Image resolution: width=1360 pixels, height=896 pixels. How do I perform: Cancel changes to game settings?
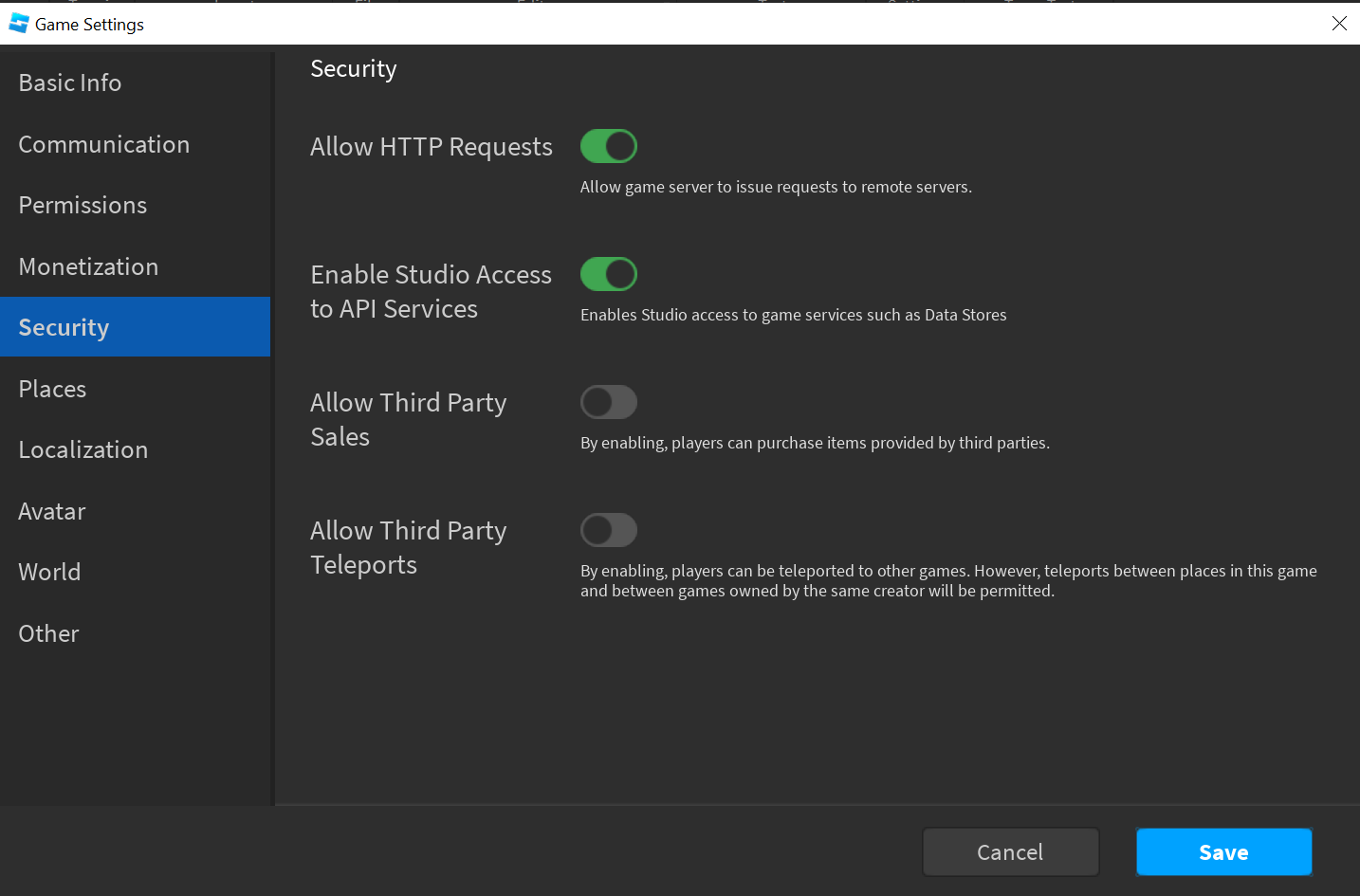pos(1010,851)
